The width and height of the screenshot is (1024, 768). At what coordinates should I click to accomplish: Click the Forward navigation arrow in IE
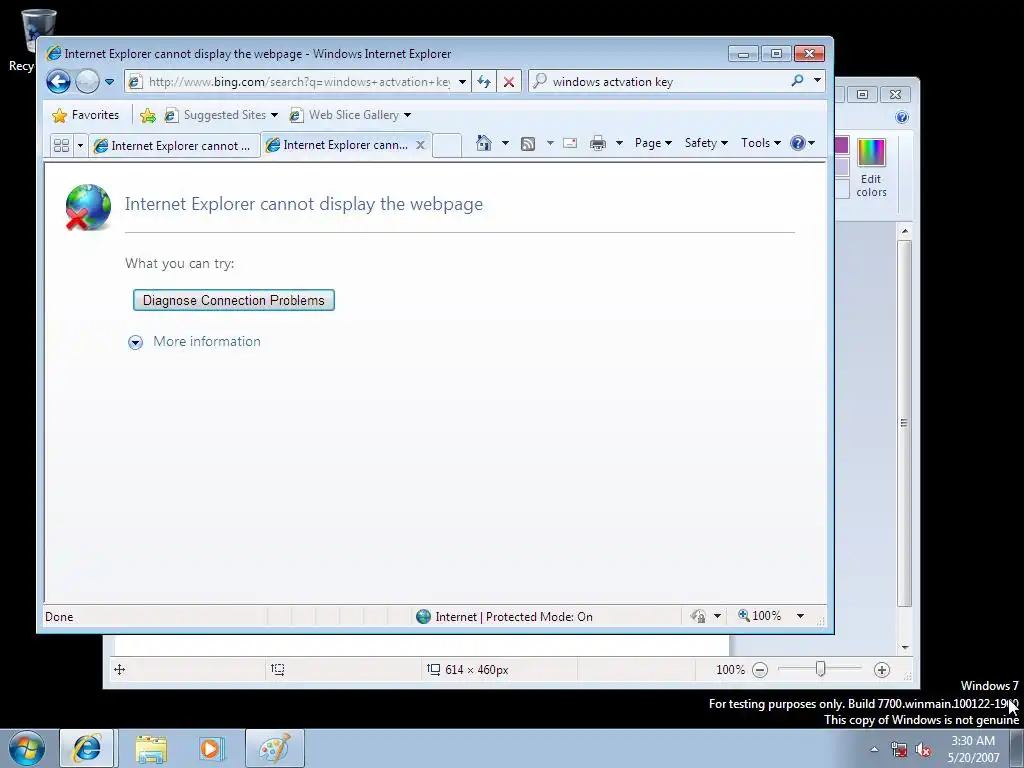pyautogui.click(x=87, y=82)
